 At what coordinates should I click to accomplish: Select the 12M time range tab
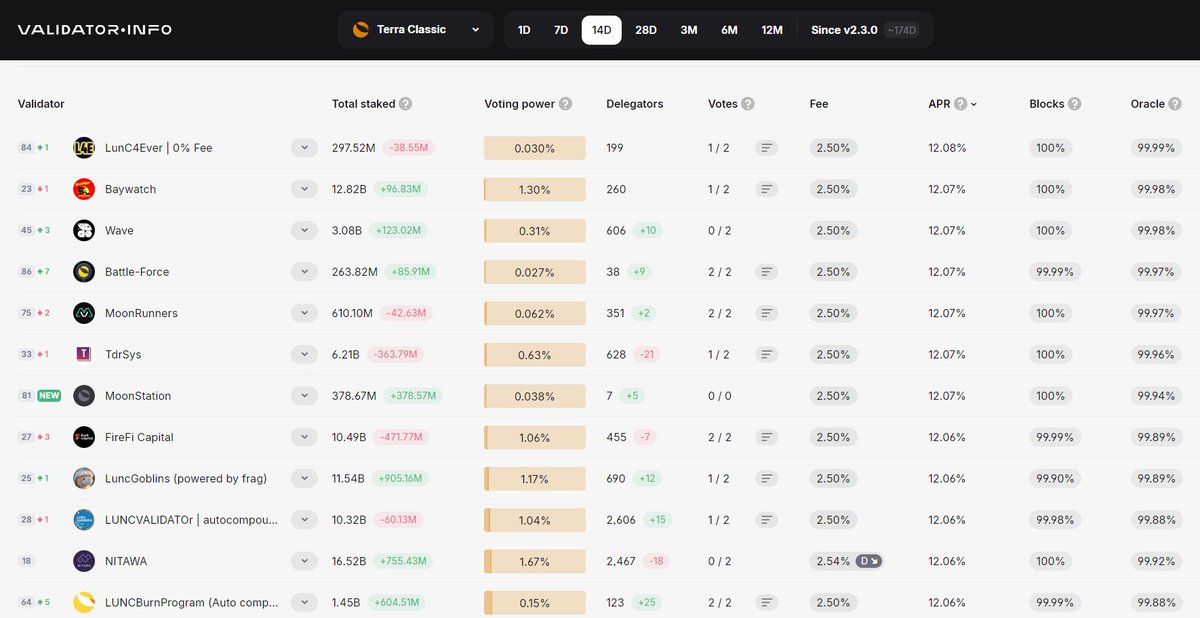coord(772,30)
